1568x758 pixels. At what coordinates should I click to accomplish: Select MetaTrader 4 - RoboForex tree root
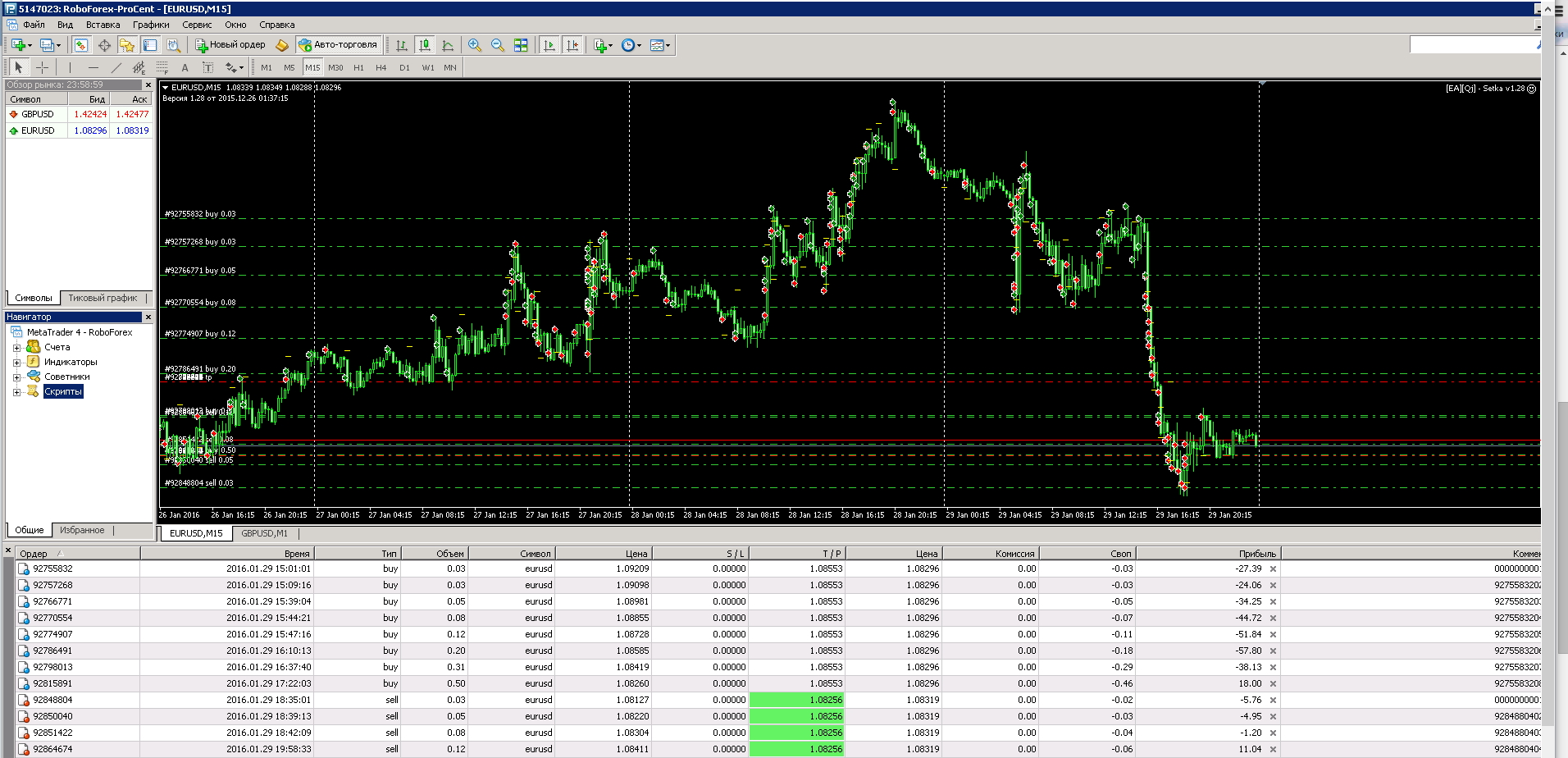pyautogui.click(x=80, y=332)
